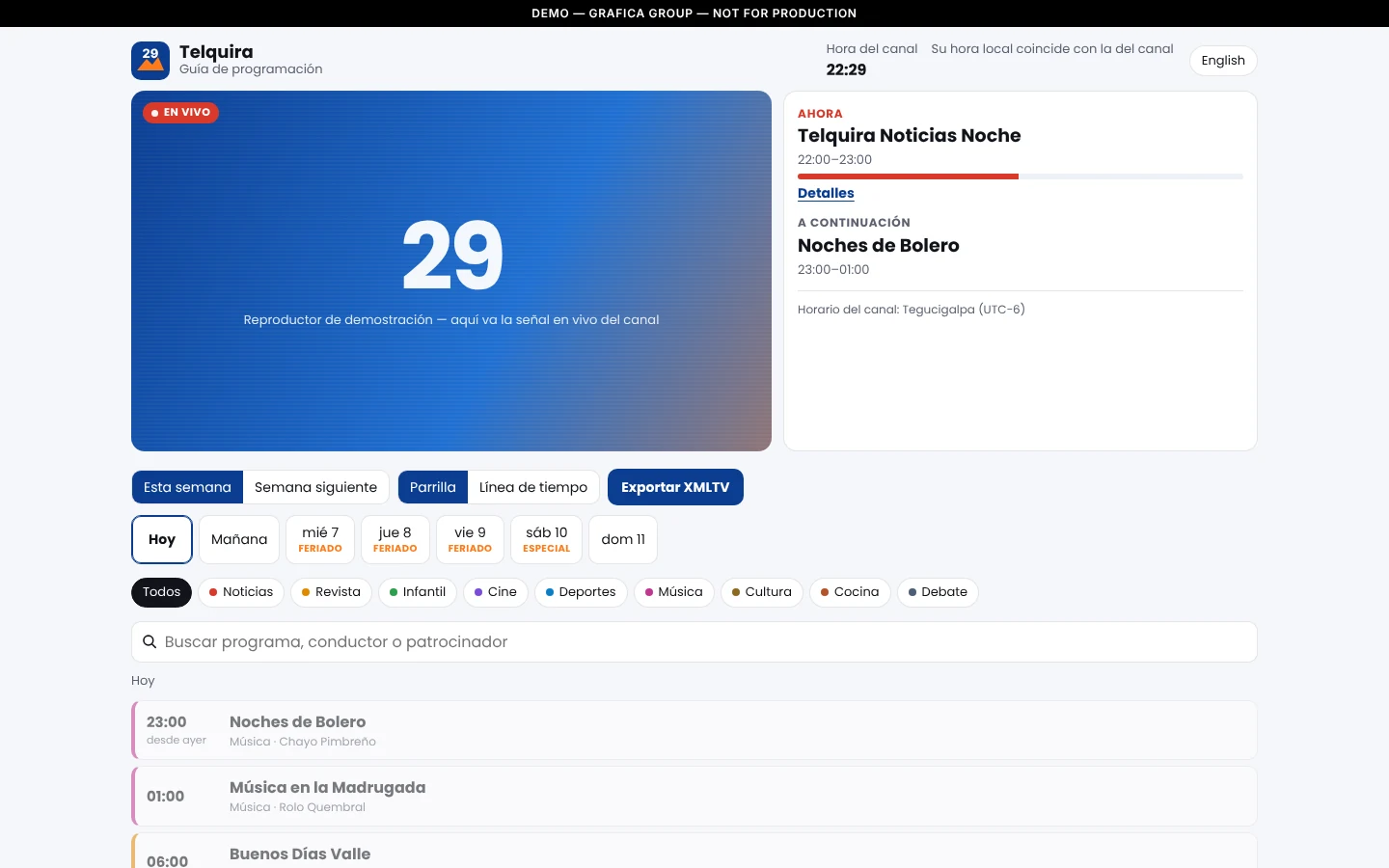
Task: Select the Hoy day tab
Action: 162,539
